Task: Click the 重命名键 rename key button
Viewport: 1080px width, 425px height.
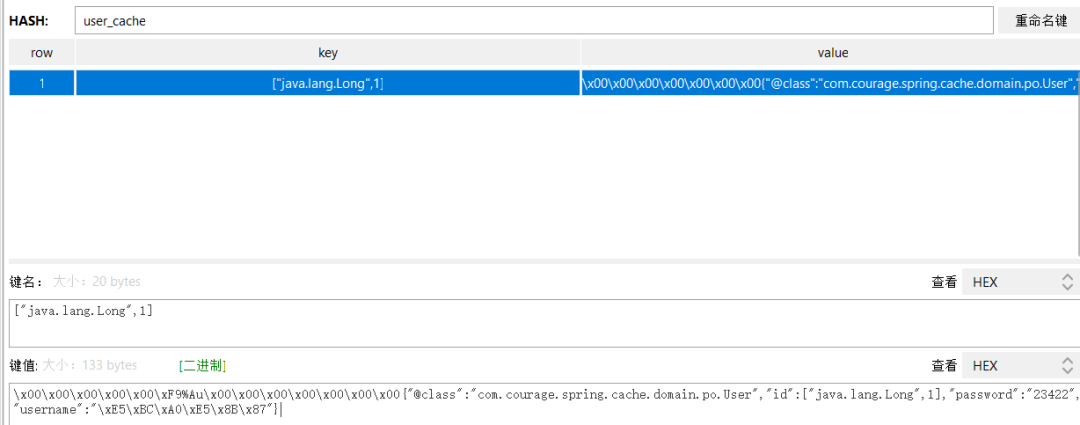Action: 1039,20
